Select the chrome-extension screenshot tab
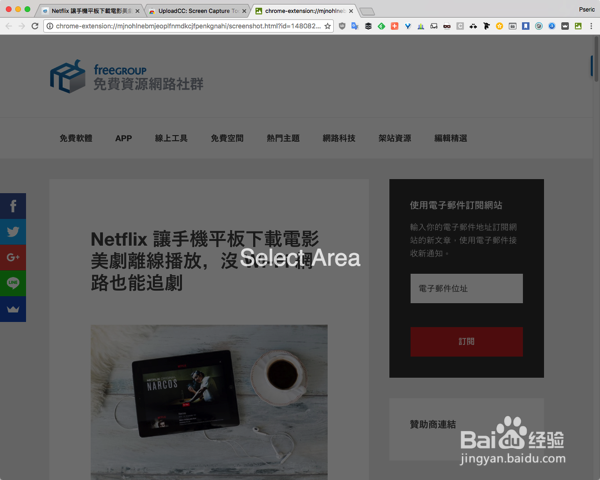The image size is (600, 480). coord(305,11)
